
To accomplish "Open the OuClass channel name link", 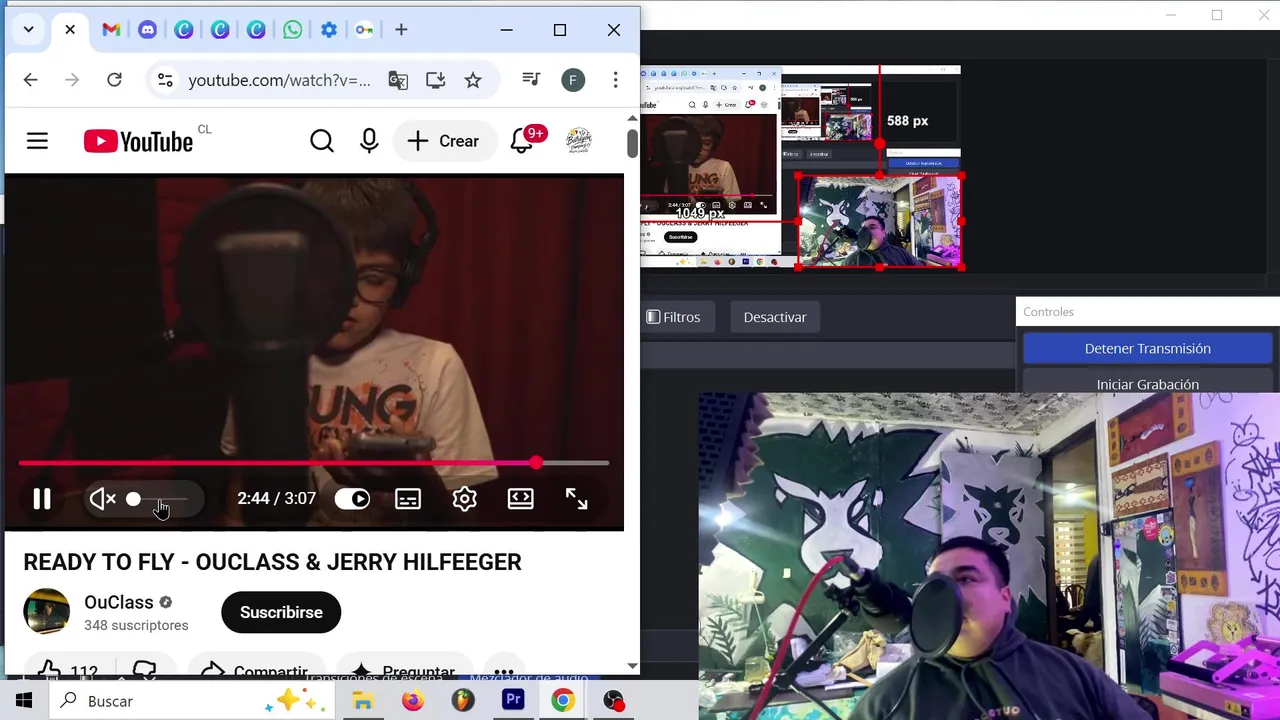I will (118, 602).
